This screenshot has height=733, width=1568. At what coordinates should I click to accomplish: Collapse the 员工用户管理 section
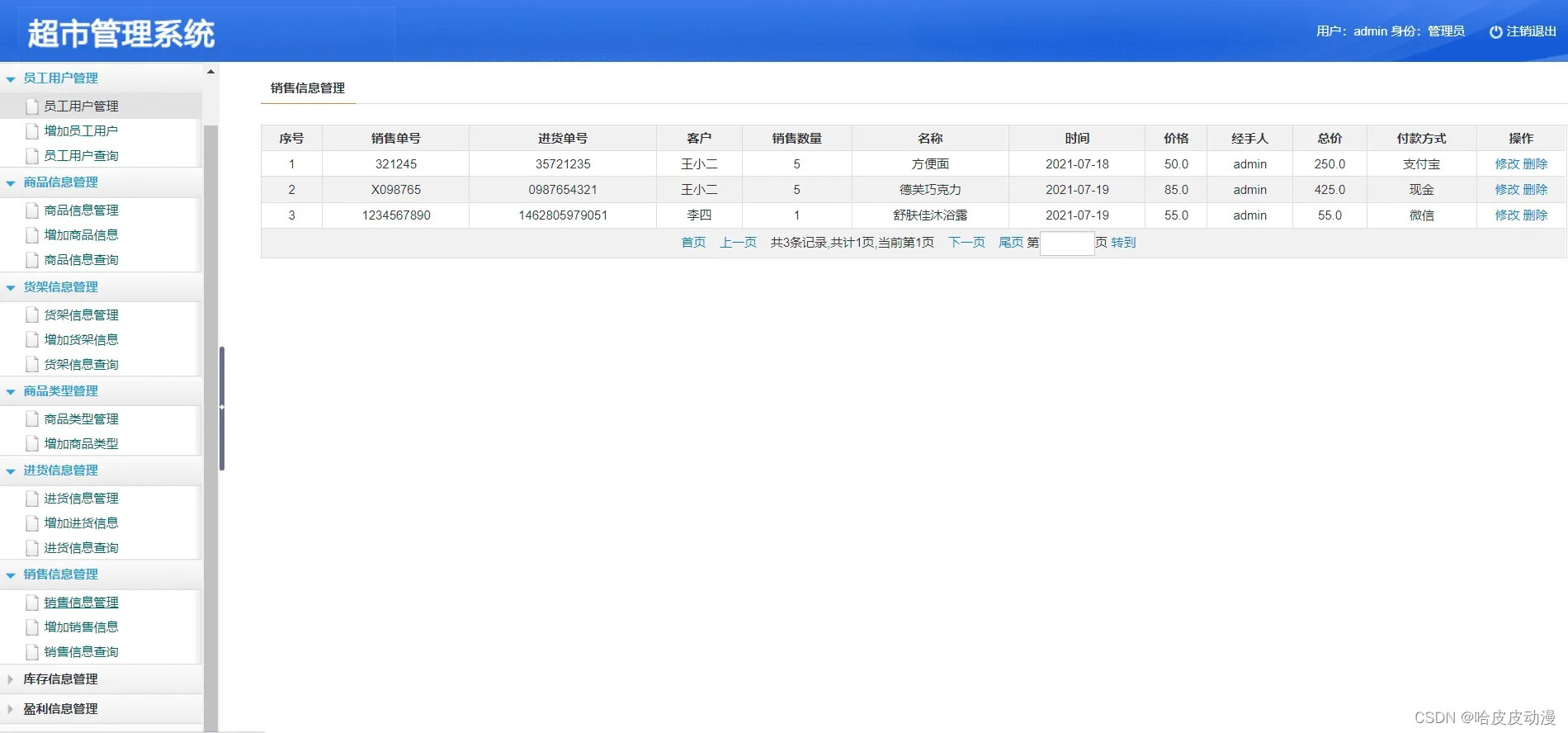[x=11, y=79]
